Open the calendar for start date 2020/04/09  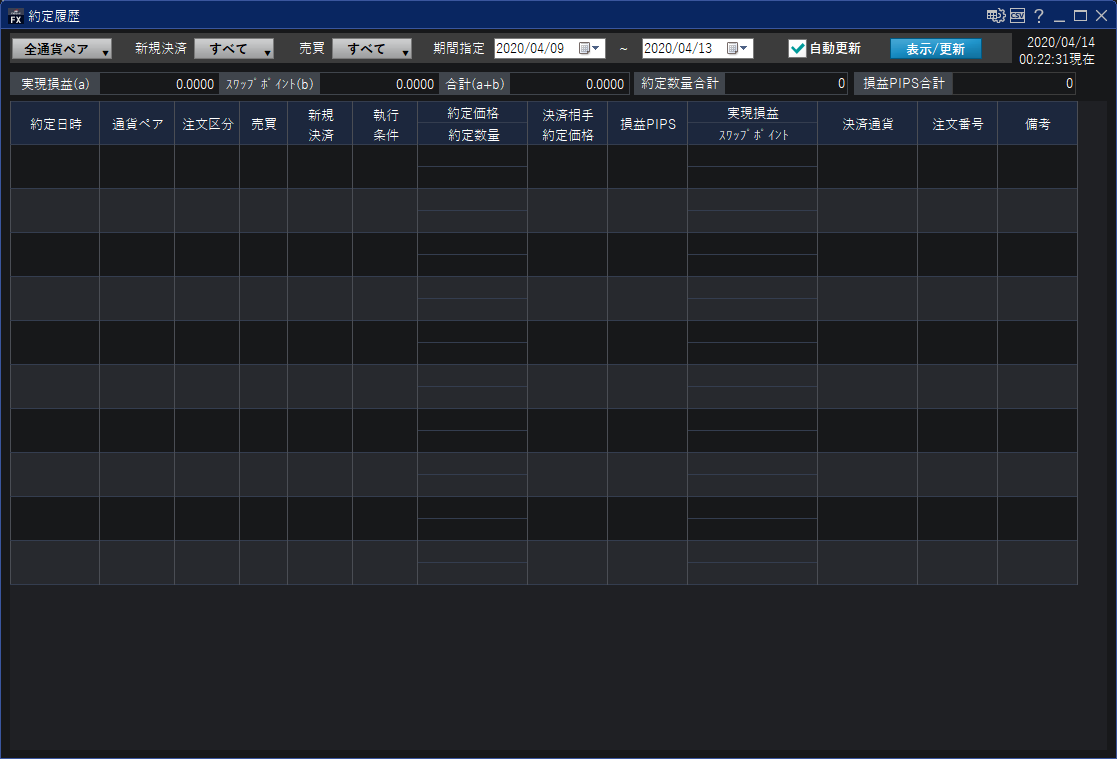[590, 48]
